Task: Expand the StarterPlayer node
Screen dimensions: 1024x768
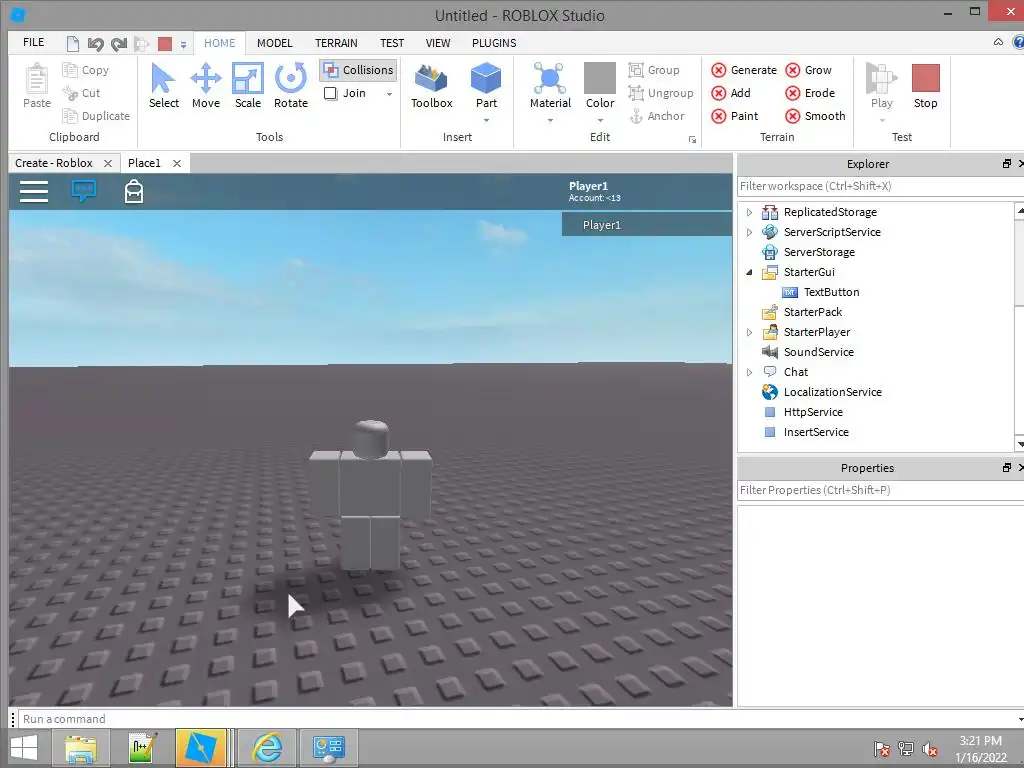Action: (x=749, y=332)
